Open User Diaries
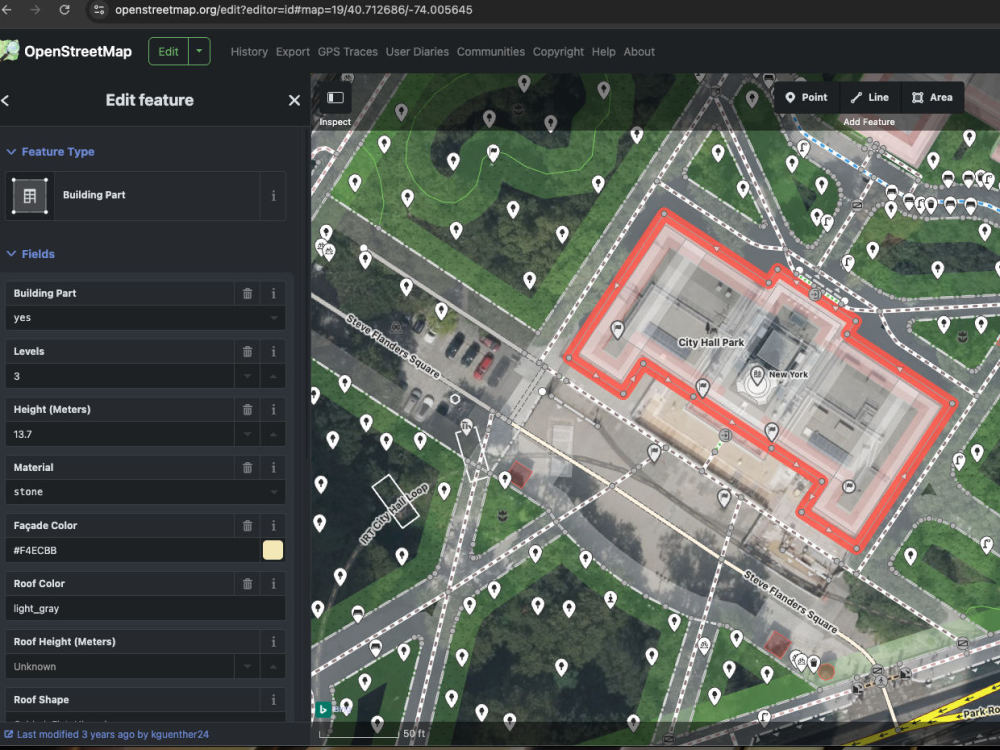1000x750 pixels. 417,52
